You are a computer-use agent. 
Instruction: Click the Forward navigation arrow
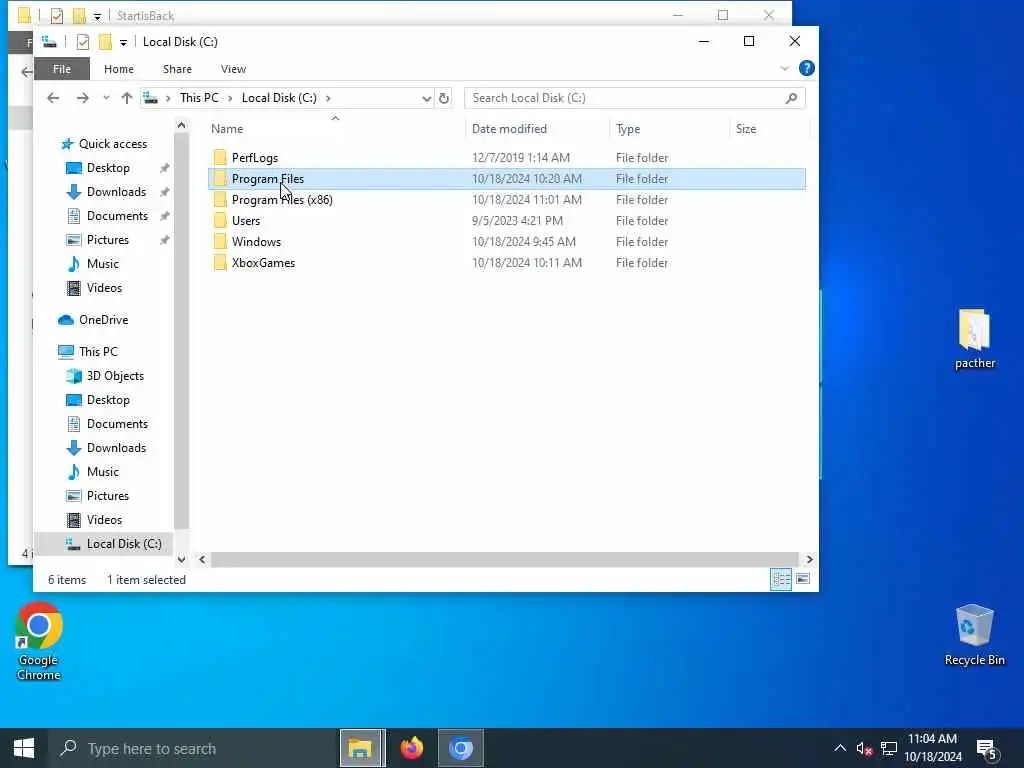pos(82,98)
